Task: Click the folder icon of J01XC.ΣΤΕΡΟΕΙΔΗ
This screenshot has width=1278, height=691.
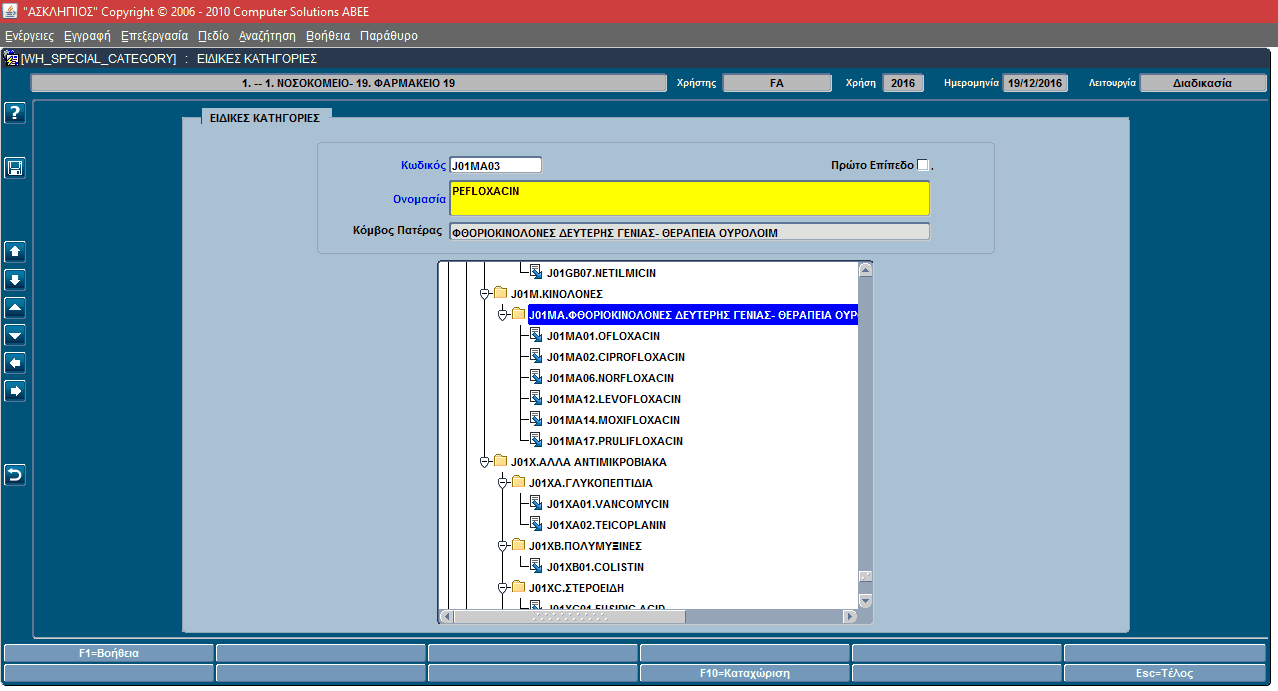Action: (x=518, y=587)
